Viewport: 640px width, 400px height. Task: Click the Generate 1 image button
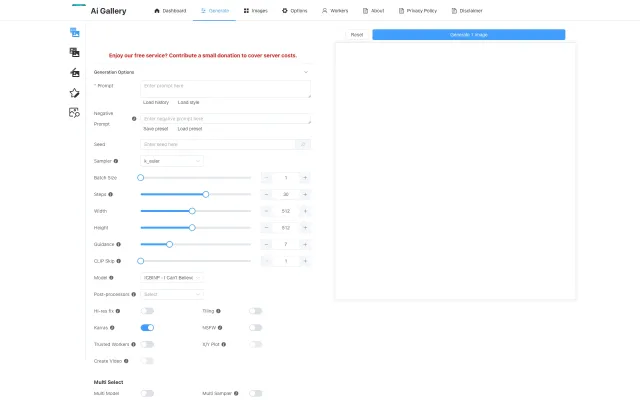pyautogui.click(x=468, y=34)
